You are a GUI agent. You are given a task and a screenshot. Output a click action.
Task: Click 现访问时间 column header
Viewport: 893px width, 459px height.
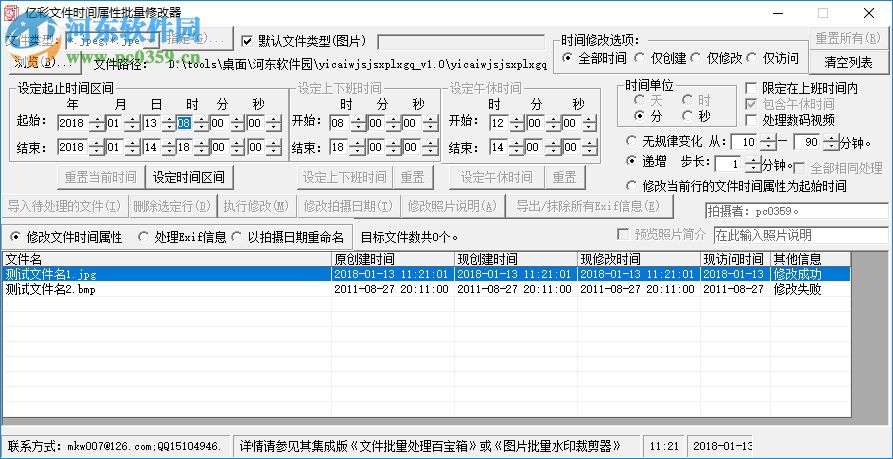pyautogui.click(x=735, y=260)
